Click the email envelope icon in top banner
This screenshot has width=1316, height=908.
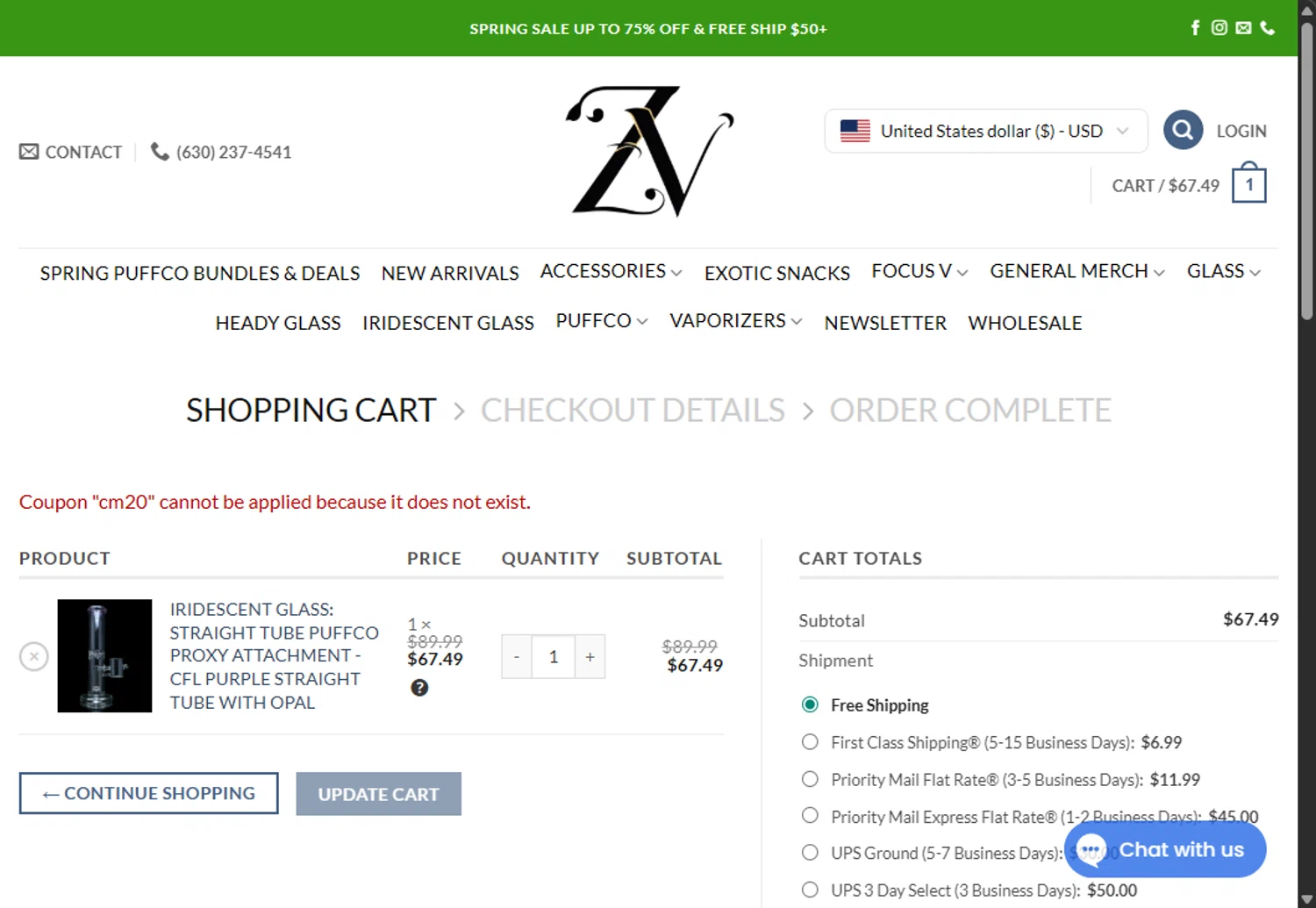tap(1243, 28)
